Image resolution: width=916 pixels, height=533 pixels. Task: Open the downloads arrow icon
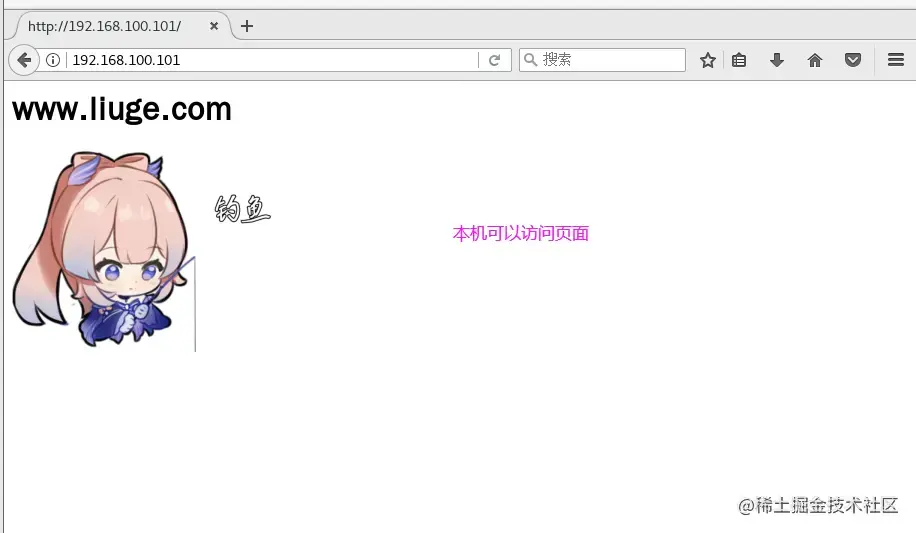776,60
